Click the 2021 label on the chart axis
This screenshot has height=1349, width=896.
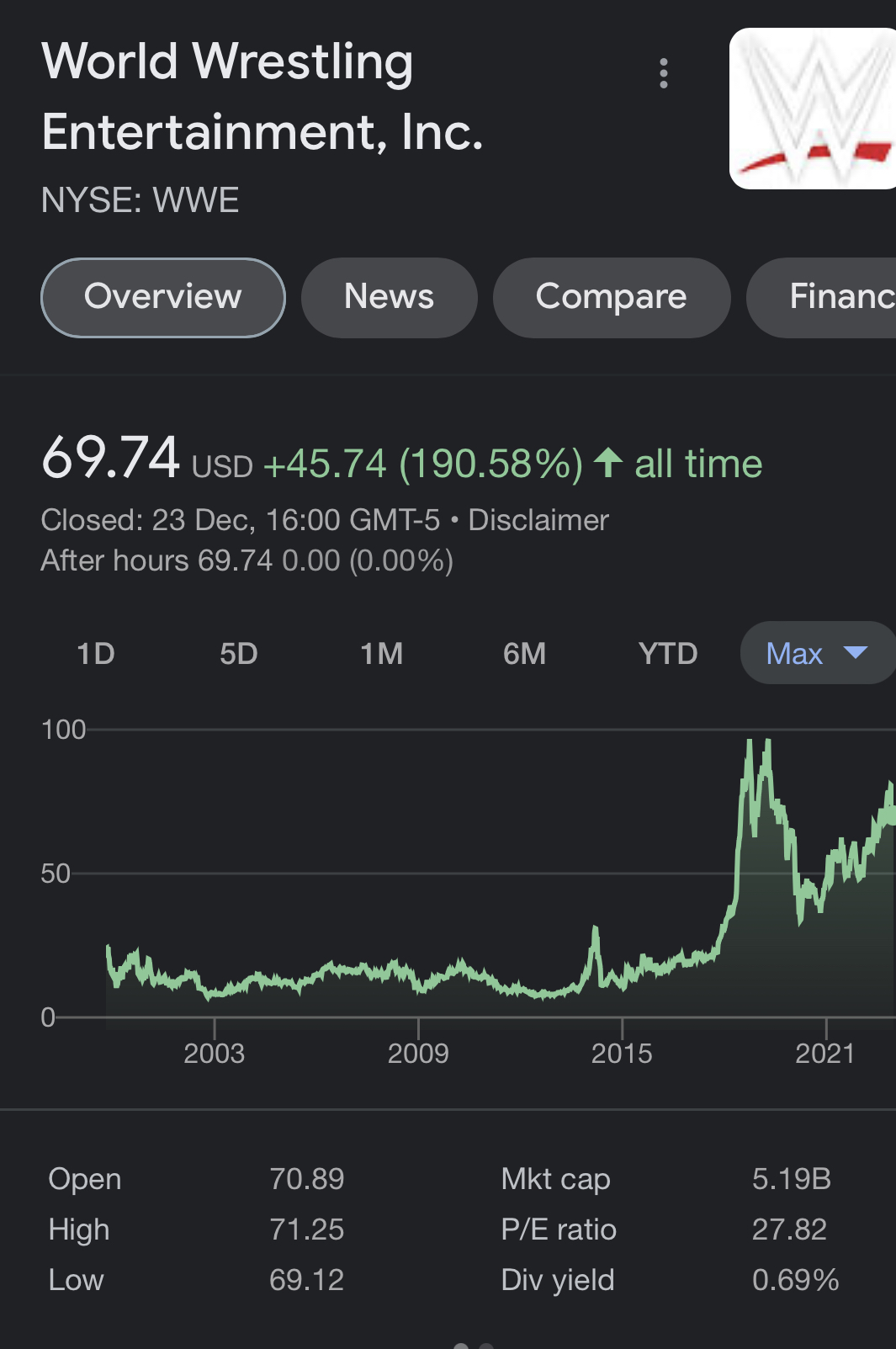tap(825, 1054)
